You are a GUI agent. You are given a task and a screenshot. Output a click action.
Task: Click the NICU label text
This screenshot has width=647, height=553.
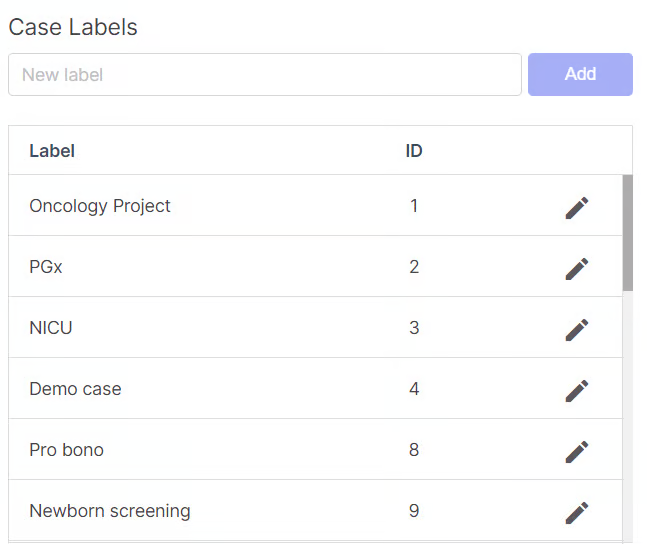tap(51, 328)
